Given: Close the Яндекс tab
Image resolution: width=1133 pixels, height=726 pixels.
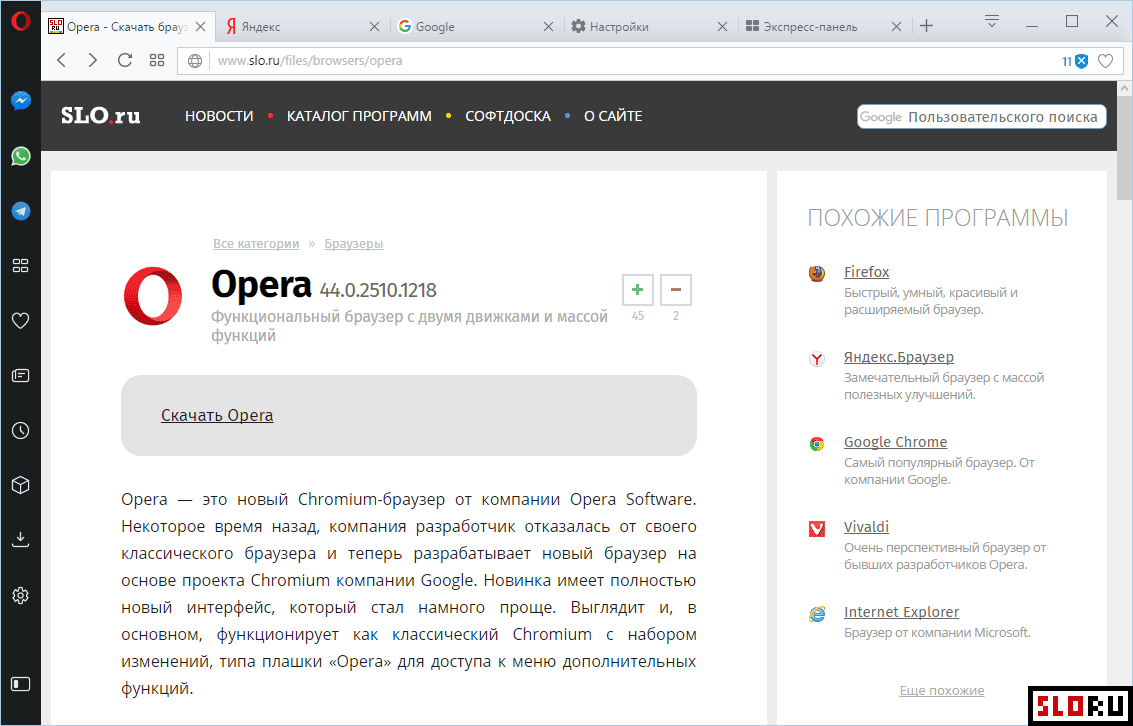Looking at the screenshot, I should point(374,27).
